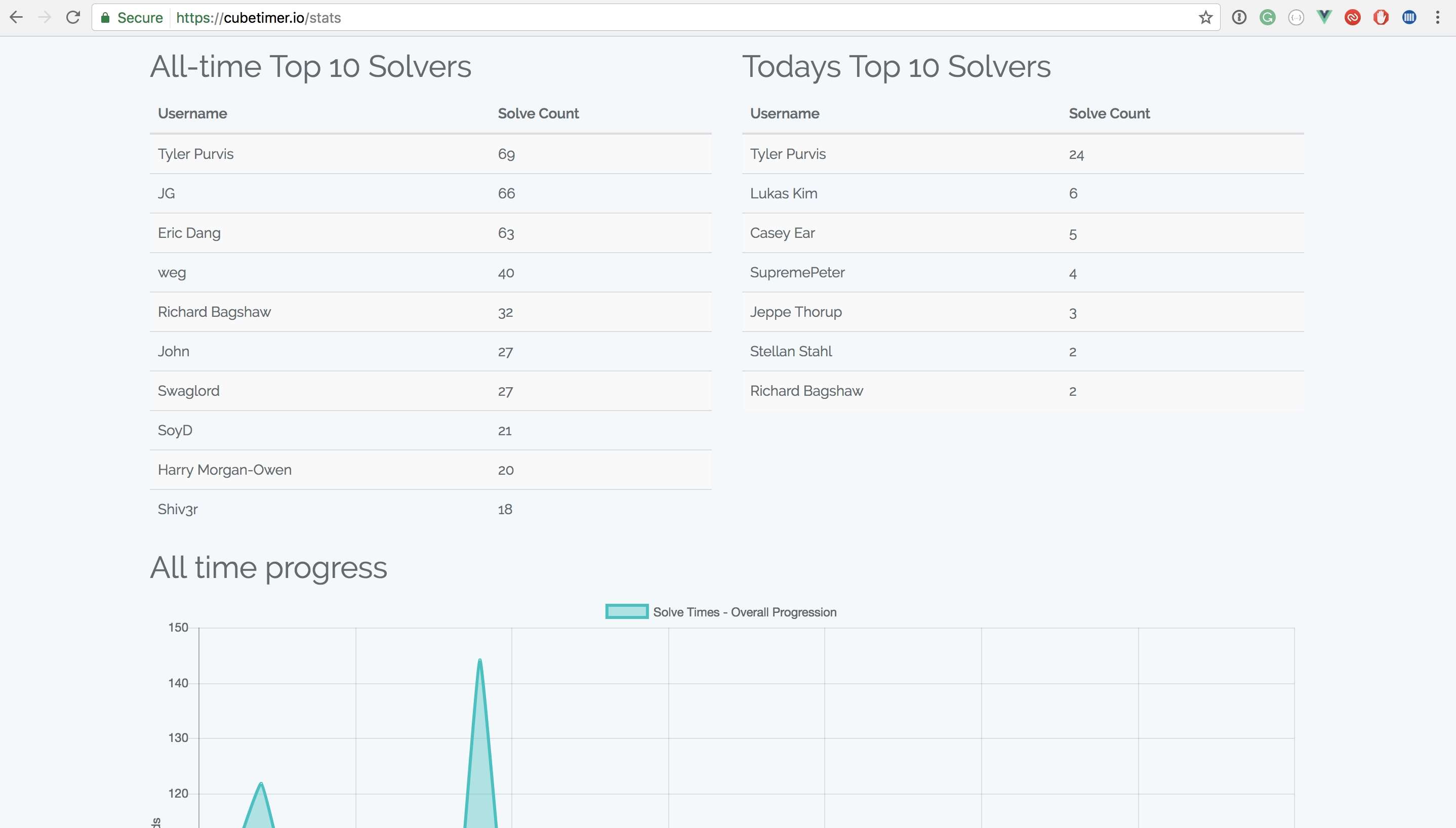Open the Grammarly extension icon

coord(1267,18)
